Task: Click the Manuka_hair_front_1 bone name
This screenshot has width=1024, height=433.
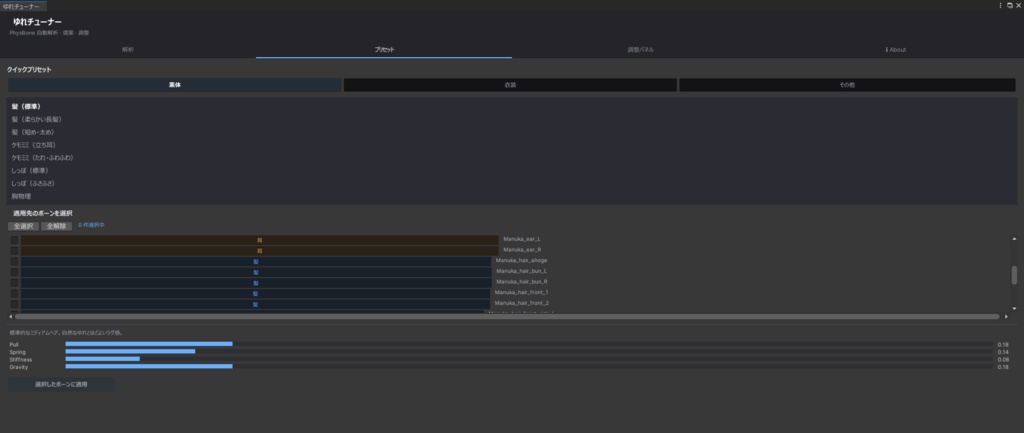Action: [521, 293]
